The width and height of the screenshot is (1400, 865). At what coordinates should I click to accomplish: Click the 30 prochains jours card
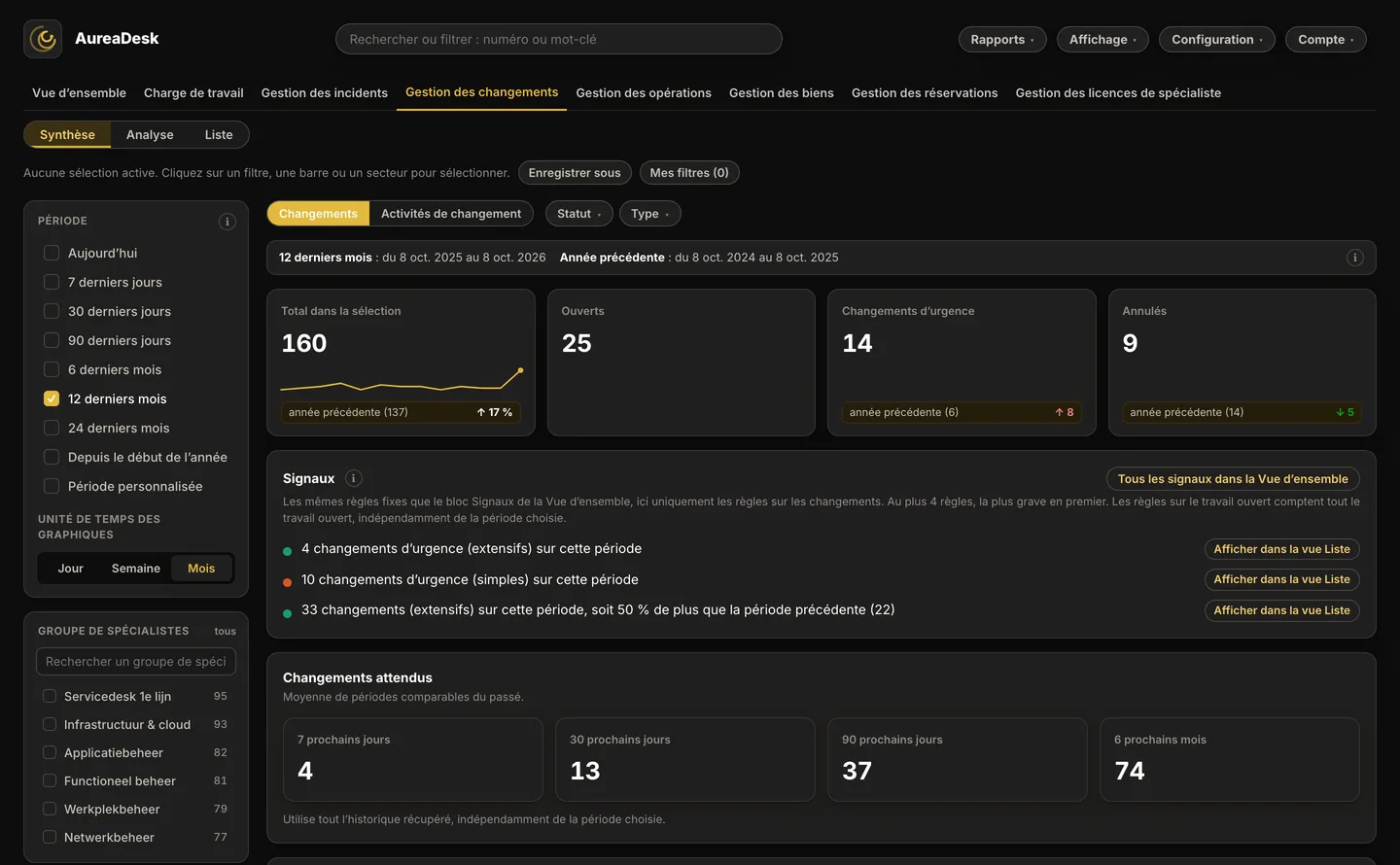(685, 759)
